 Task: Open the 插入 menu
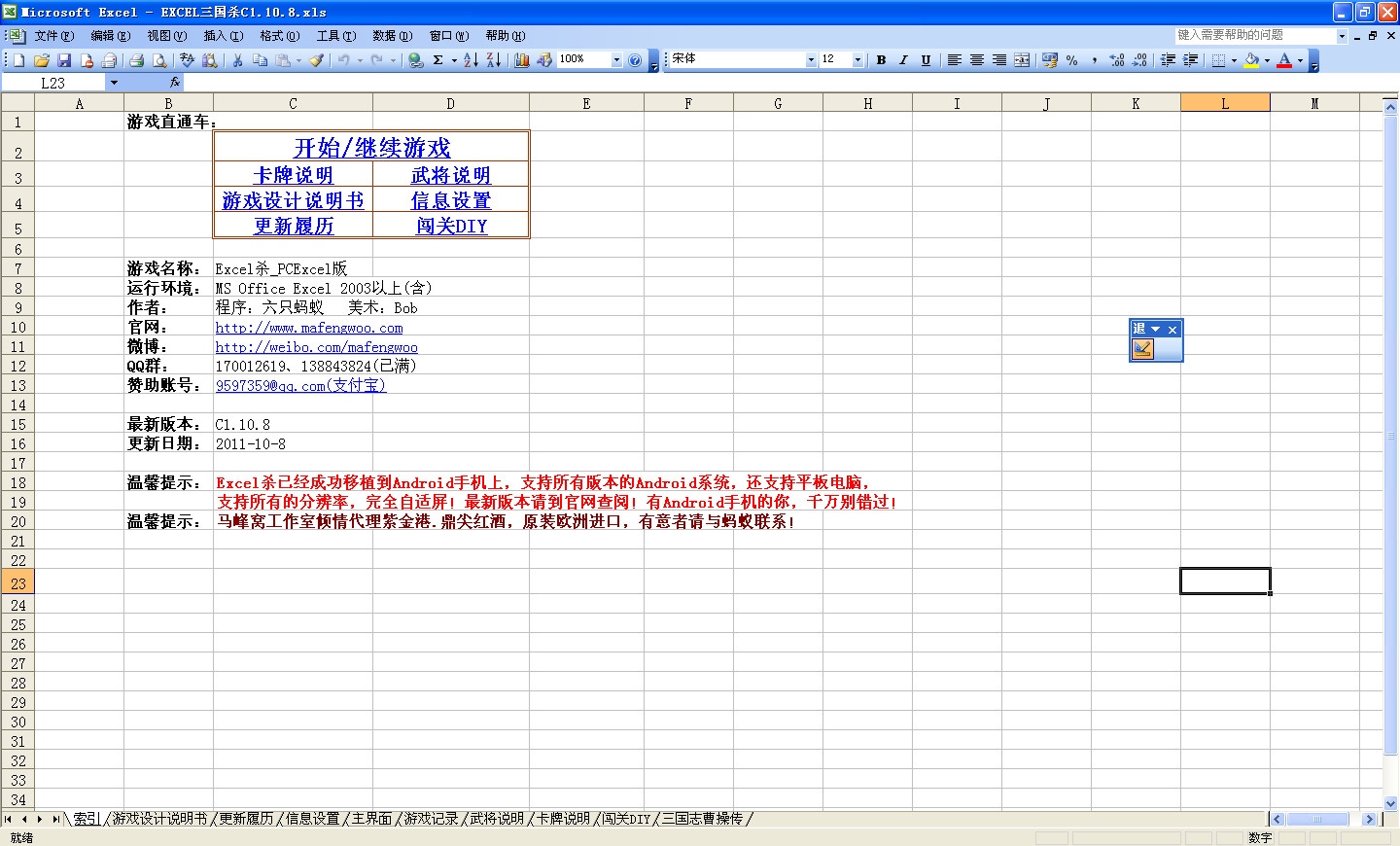pyautogui.click(x=223, y=36)
